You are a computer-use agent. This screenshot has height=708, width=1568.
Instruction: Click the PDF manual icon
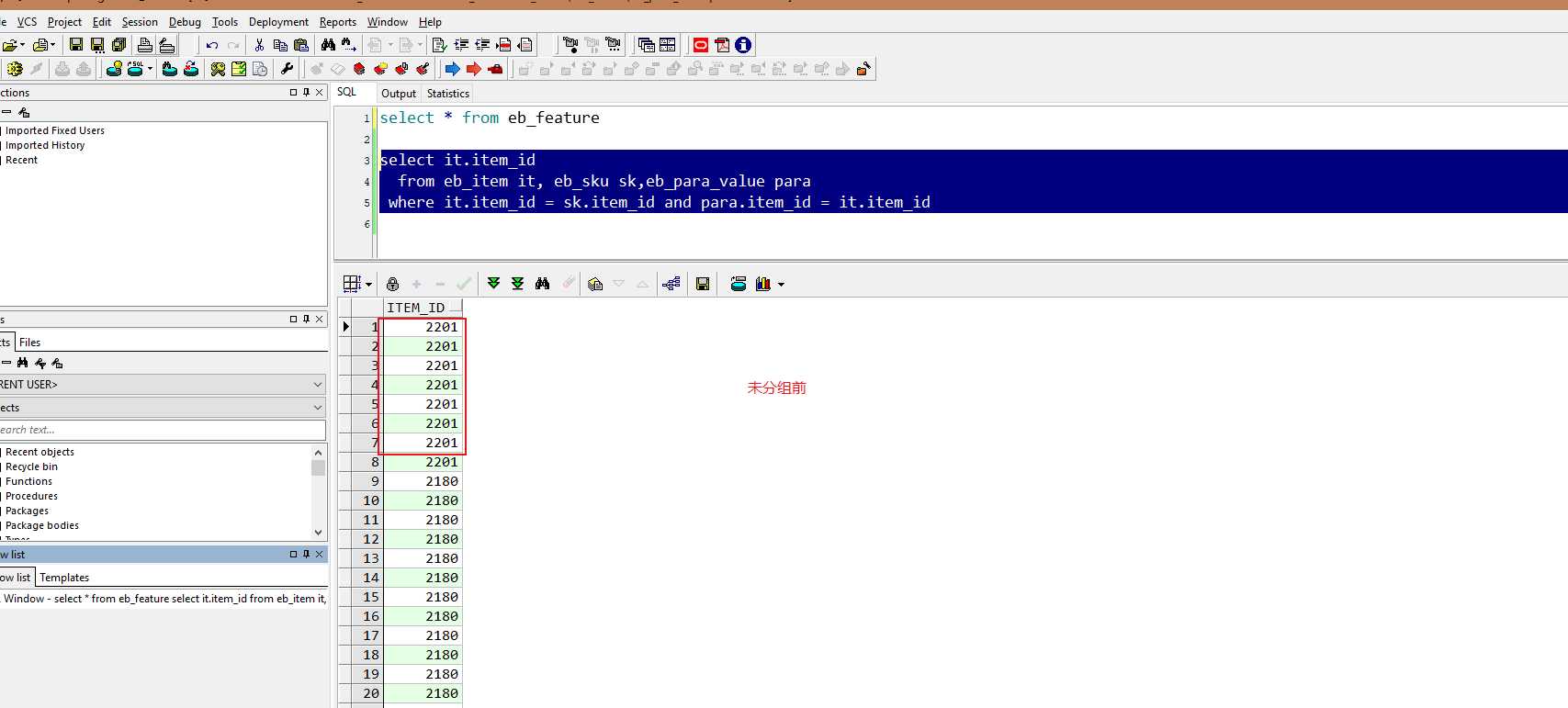[722, 45]
